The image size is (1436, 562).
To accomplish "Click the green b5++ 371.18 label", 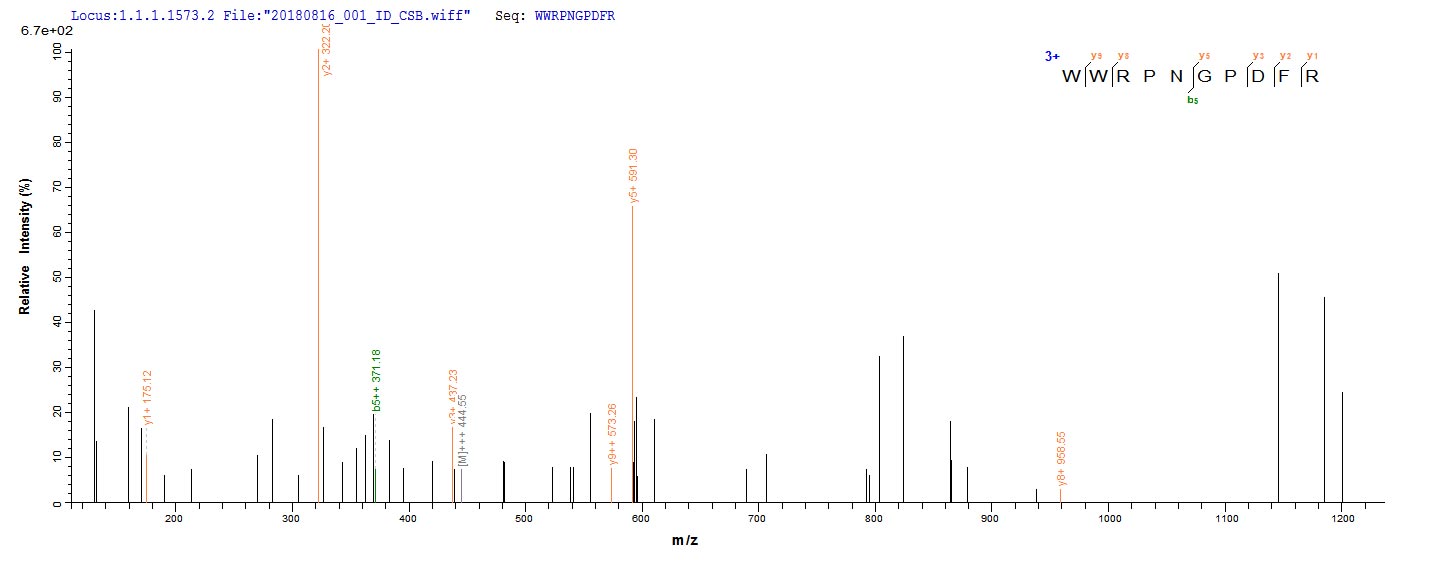I will point(377,380).
